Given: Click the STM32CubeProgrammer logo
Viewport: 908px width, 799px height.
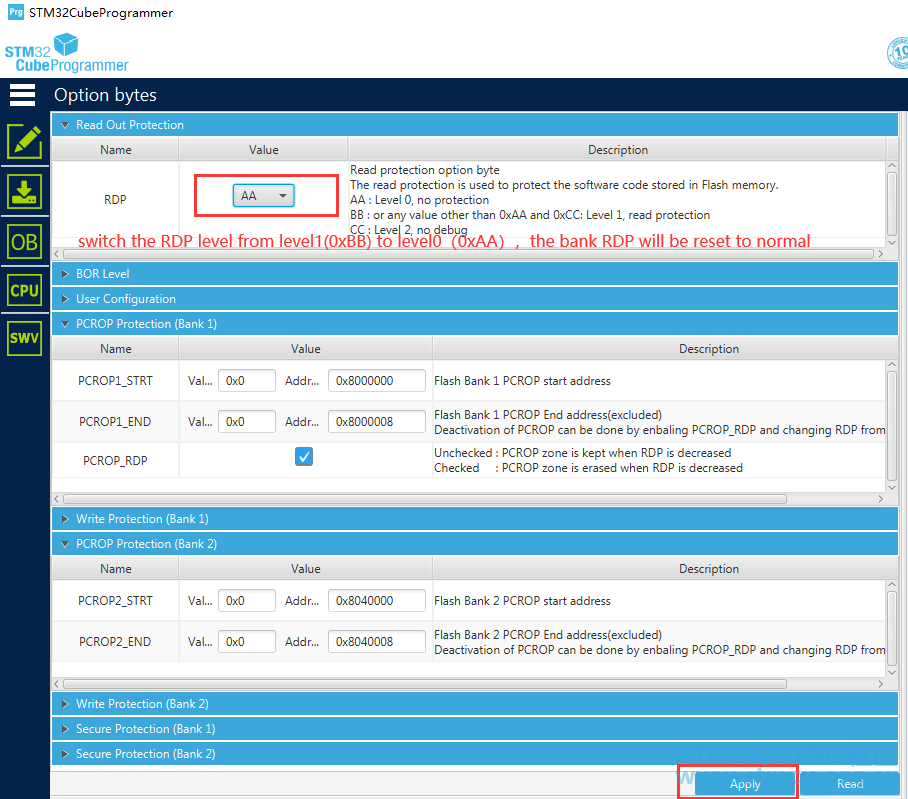Looking at the screenshot, I should [x=66, y=53].
